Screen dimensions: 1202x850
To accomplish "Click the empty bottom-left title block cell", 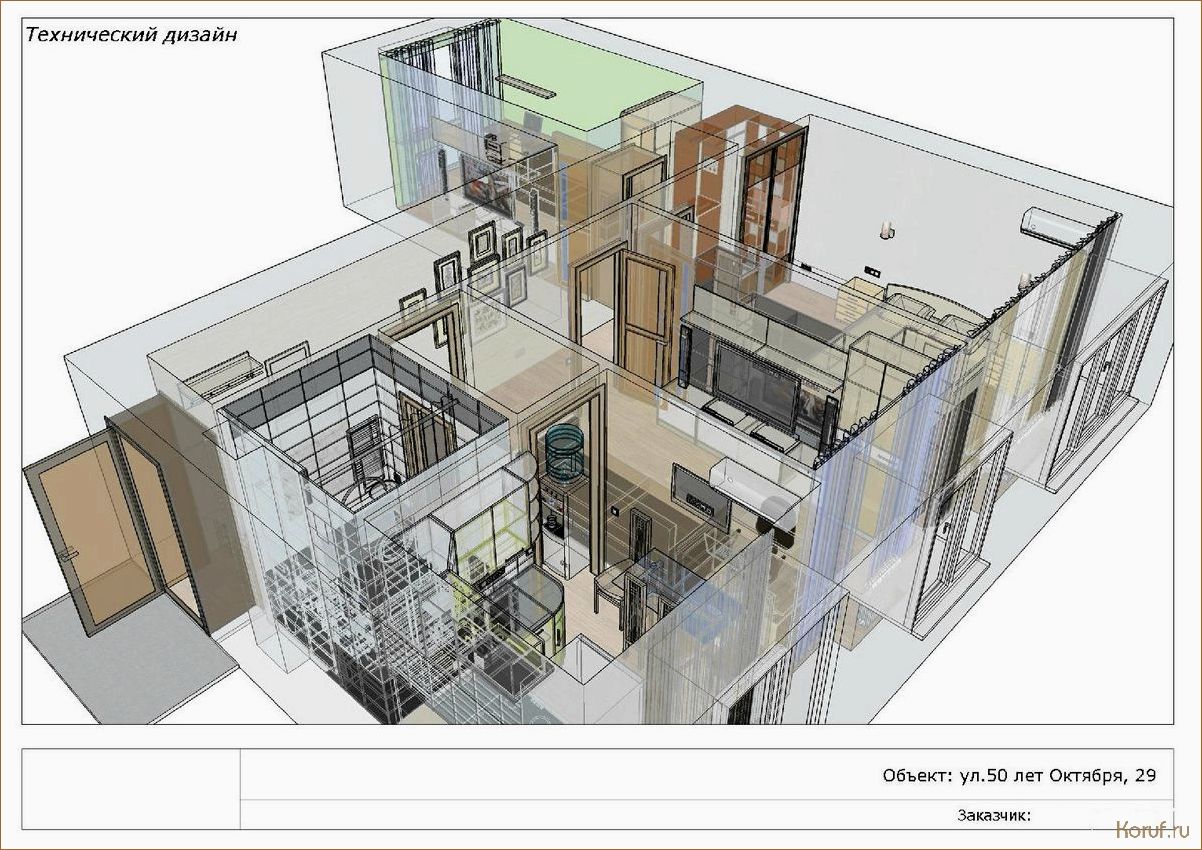I will tap(130, 790).
